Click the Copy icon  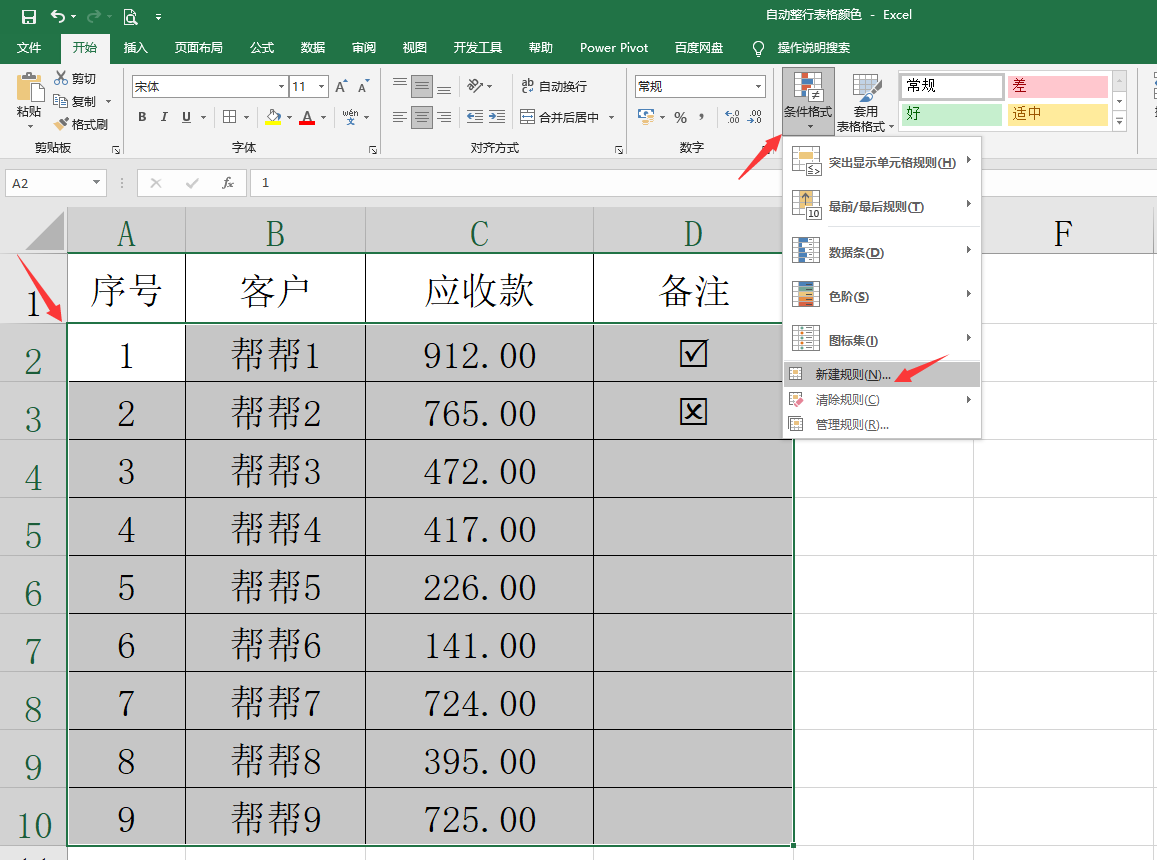pos(61,100)
